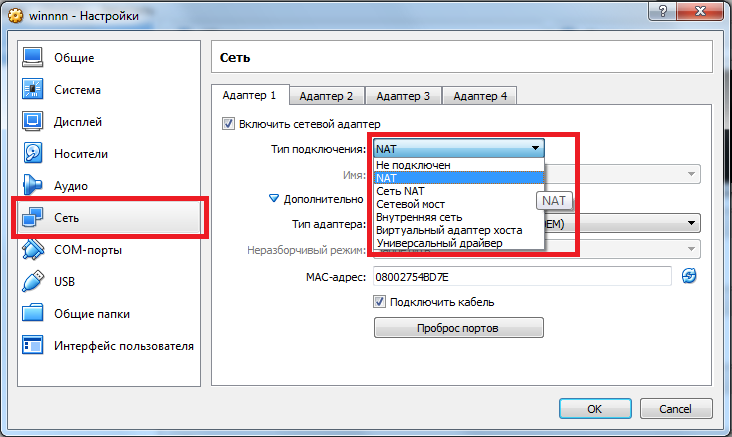
Task: Switch to Адаптер 2 tab
Action: [326, 96]
